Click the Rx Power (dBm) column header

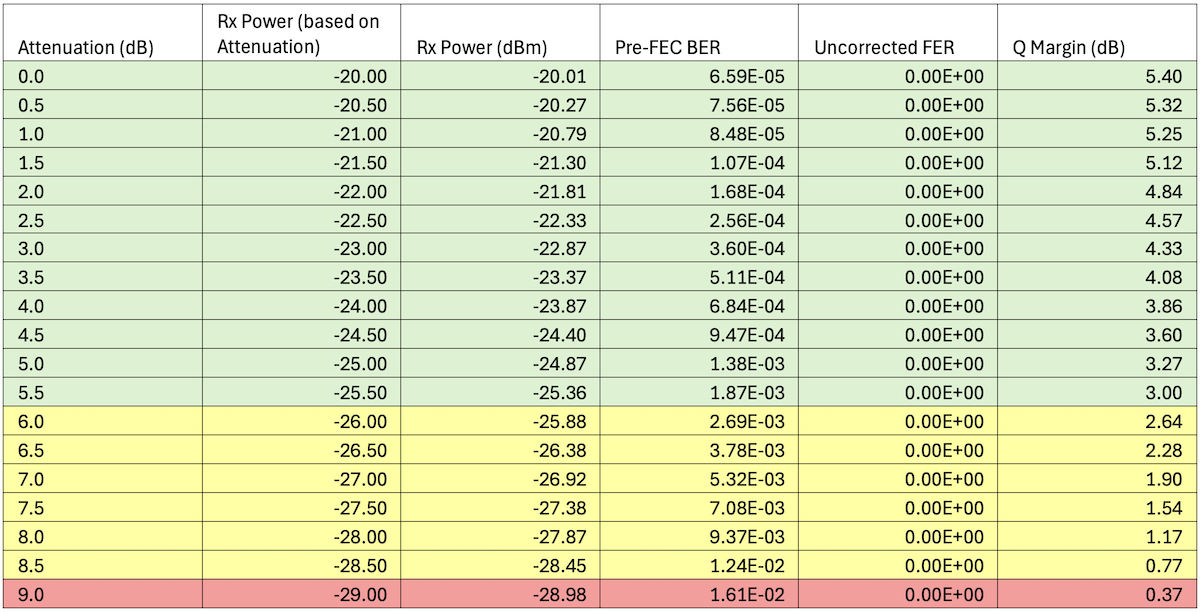pos(501,33)
